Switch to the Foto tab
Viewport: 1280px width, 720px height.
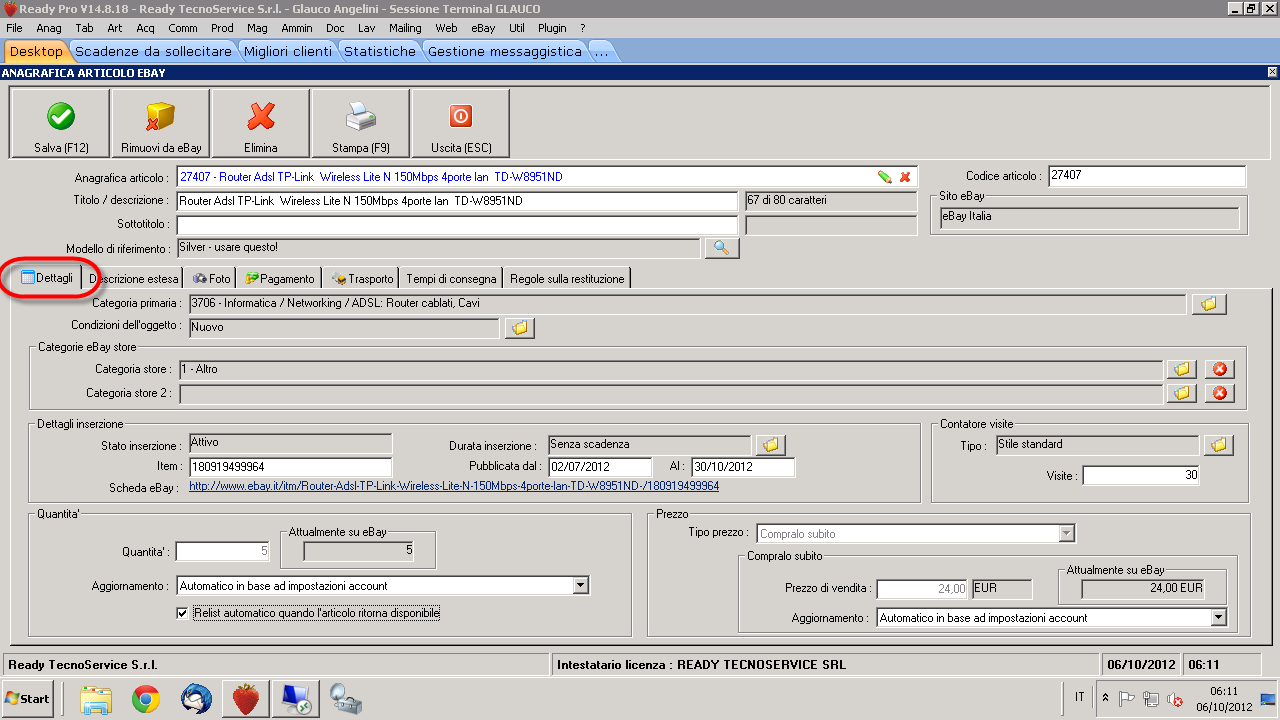coord(212,279)
